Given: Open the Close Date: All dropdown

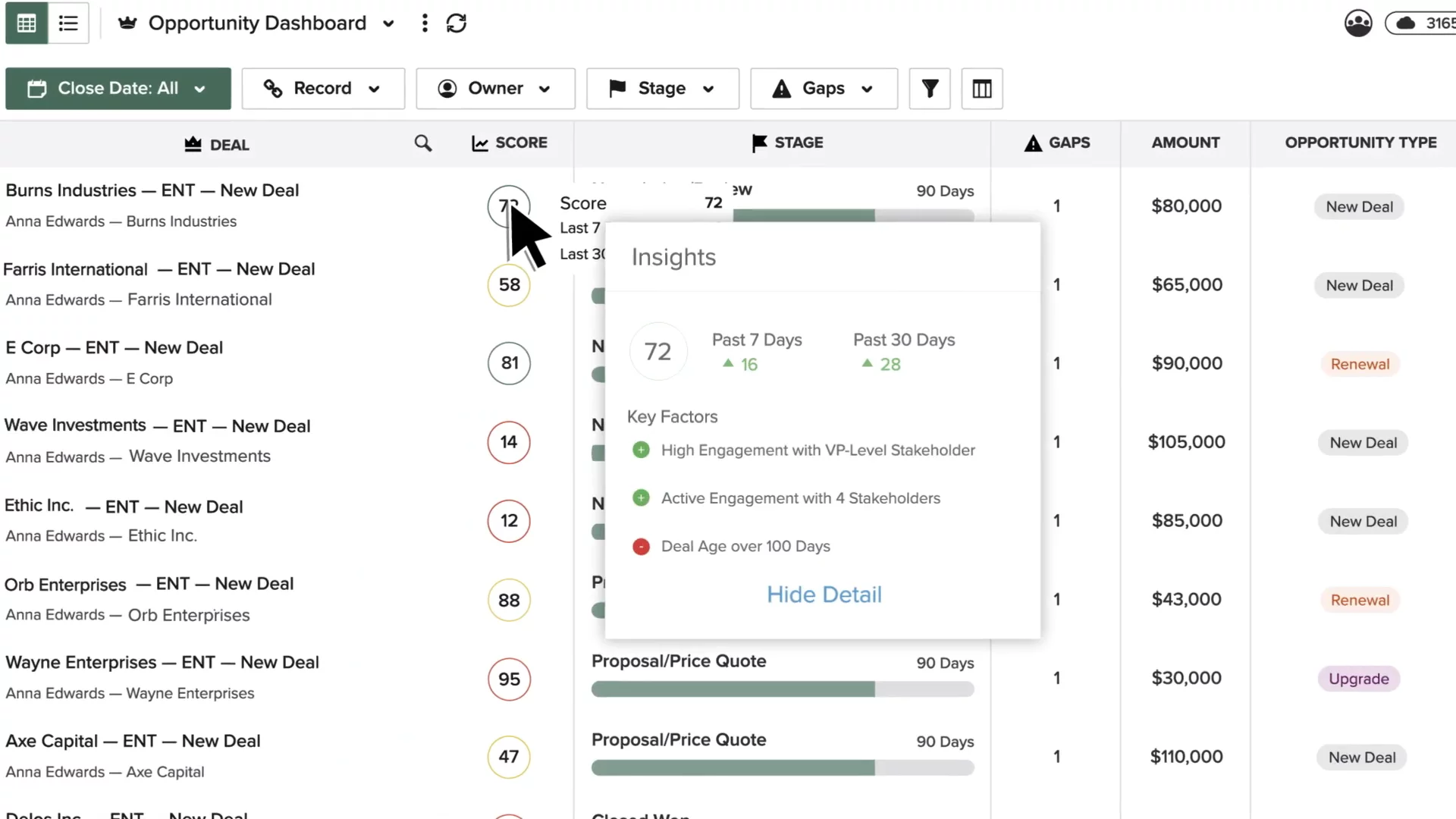Looking at the screenshot, I should pos(118,89).
